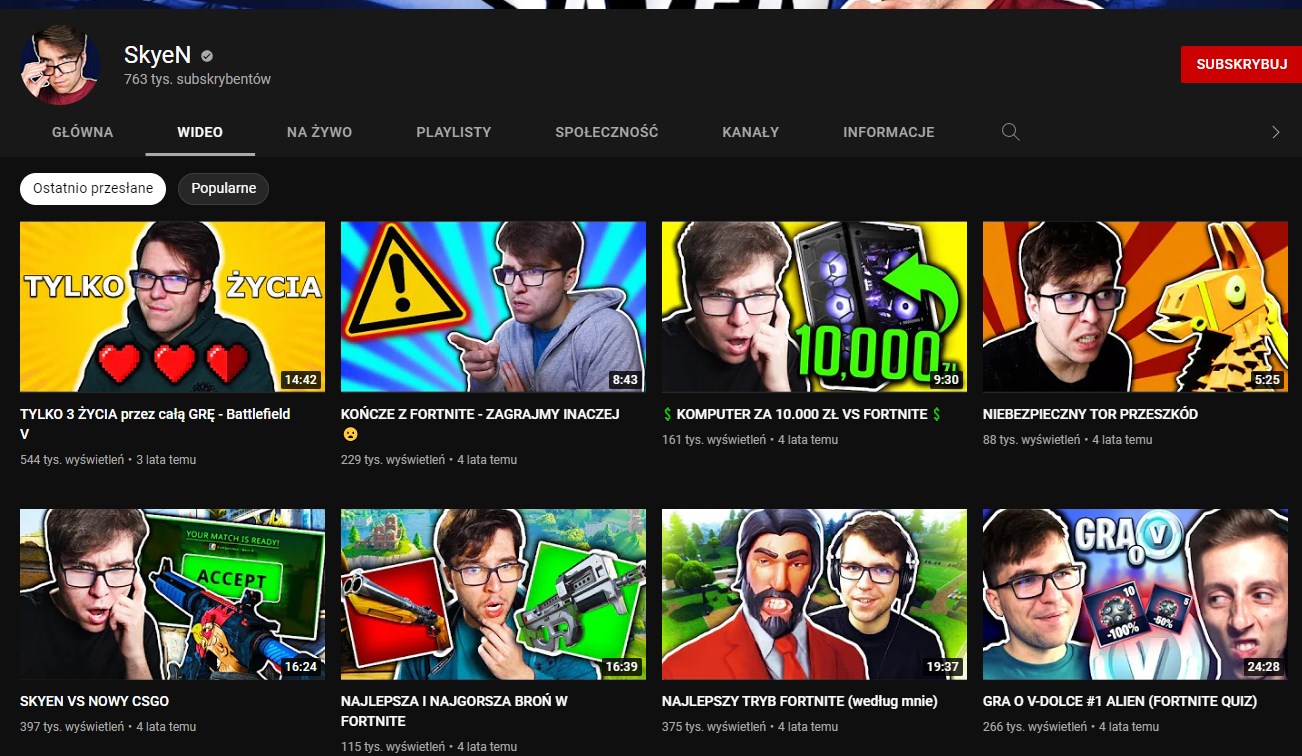Click the 266 tys. wyświetleń metadata
Image resolution: width=1302 pixels, height=756 pixels.
pyautogui.click(x=1035, y=727)
